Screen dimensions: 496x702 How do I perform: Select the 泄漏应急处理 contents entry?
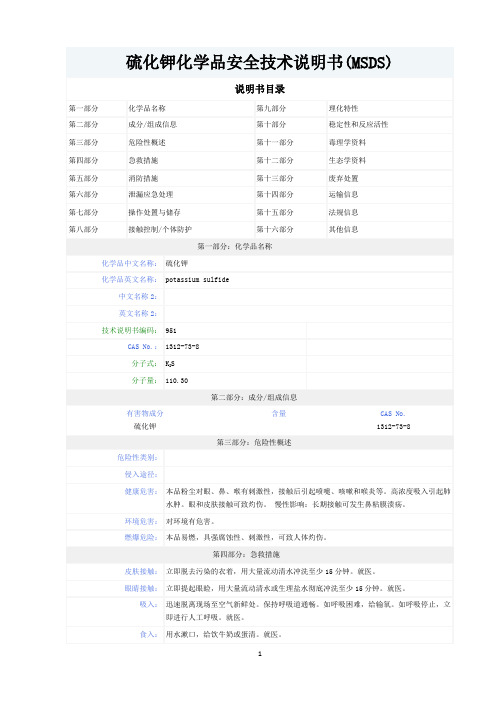coord(150,194)
